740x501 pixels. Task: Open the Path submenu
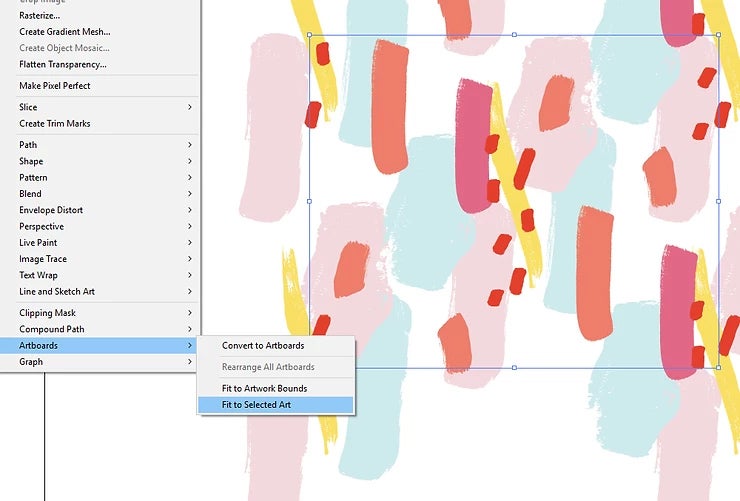100,145
